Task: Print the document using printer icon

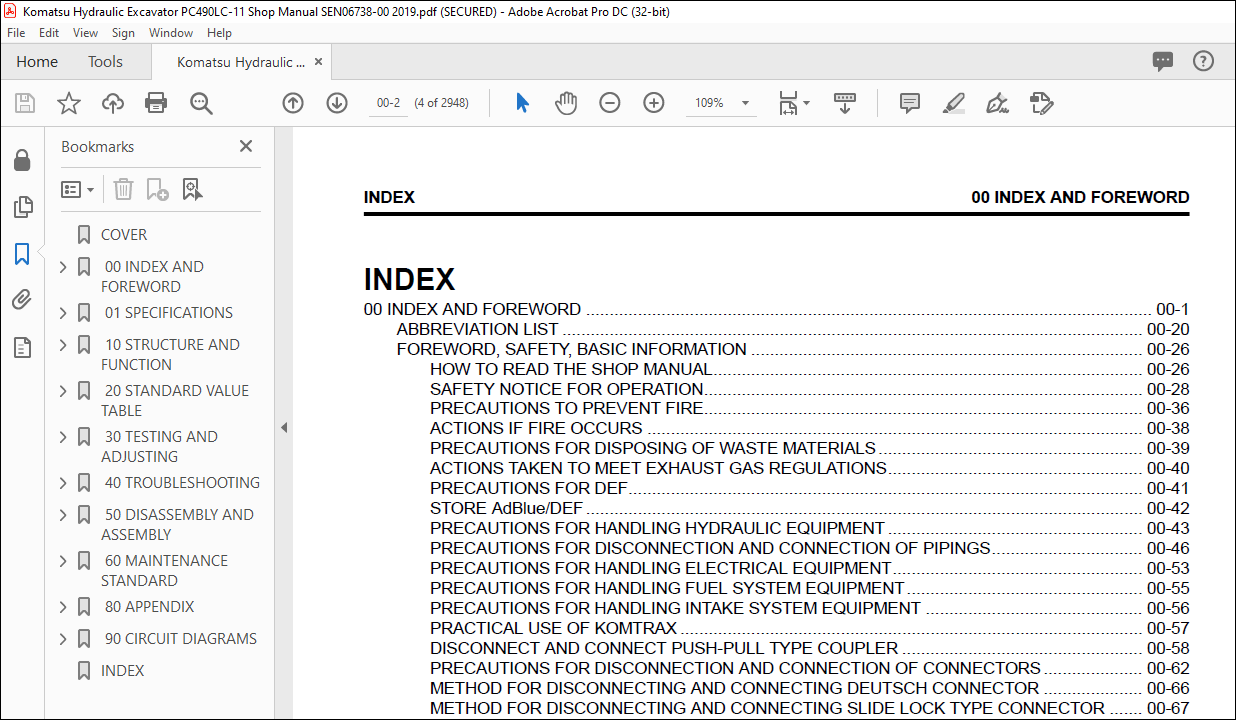Action: pyautogui.click(x=156, y=103)
